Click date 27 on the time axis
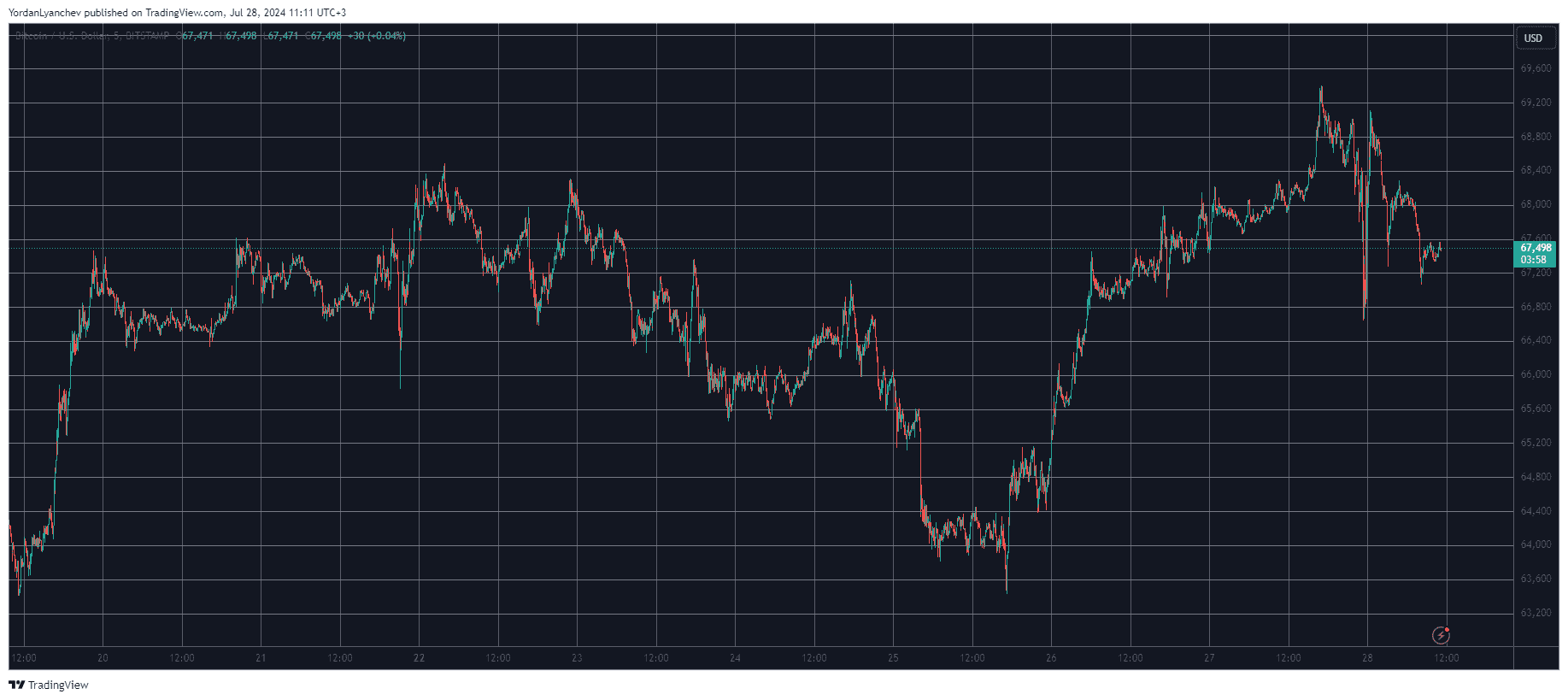 point(1209,658)
